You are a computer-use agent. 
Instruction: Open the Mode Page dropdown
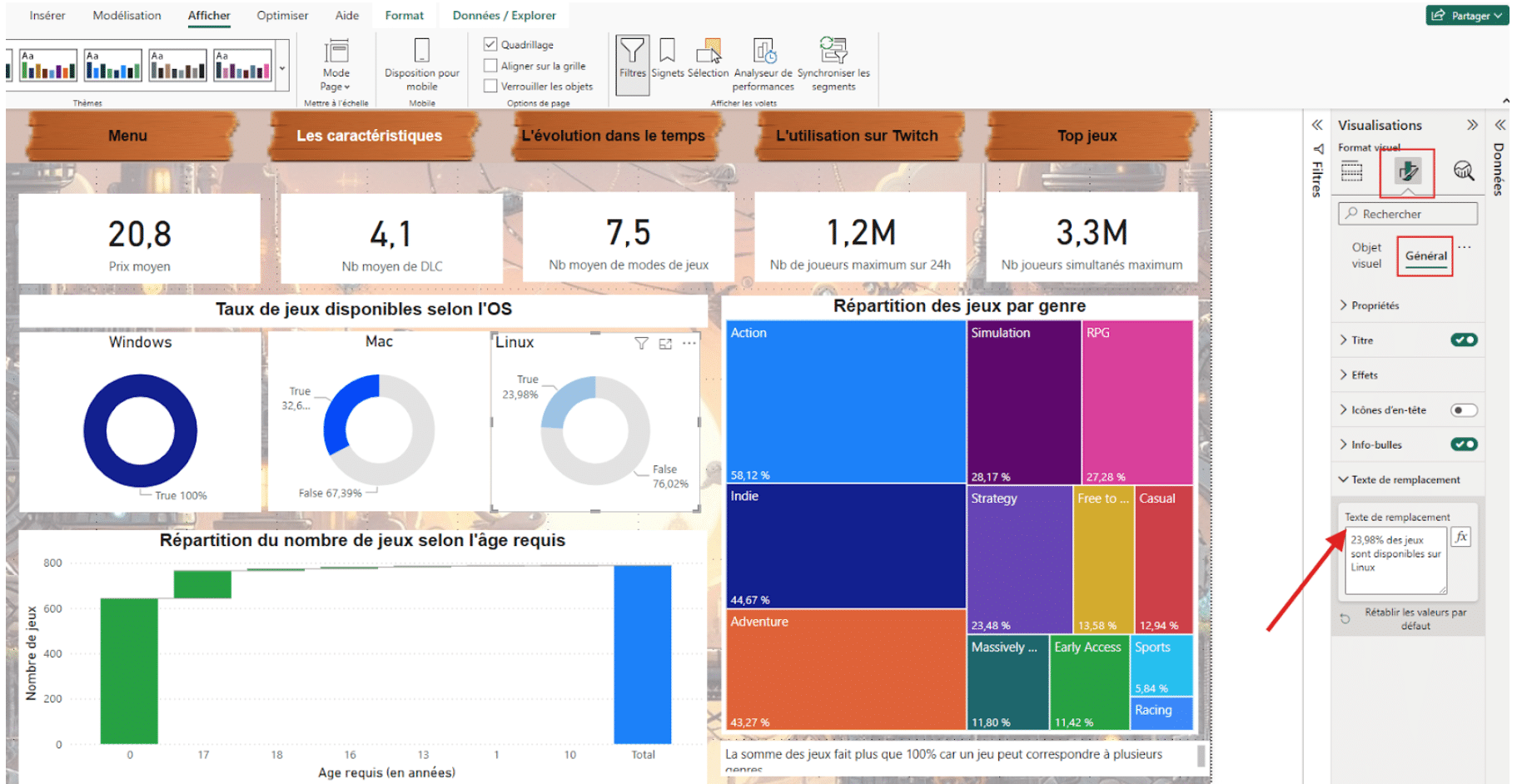tap(336, 65)
